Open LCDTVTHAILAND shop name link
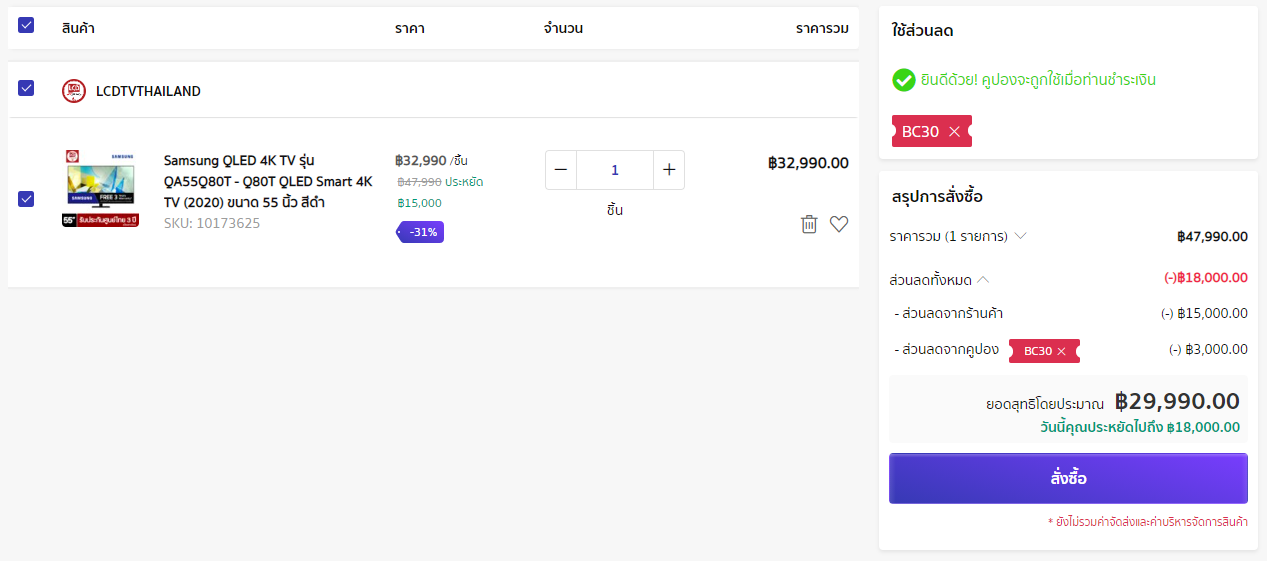The image size is (1267, 561). click(148, 91)
